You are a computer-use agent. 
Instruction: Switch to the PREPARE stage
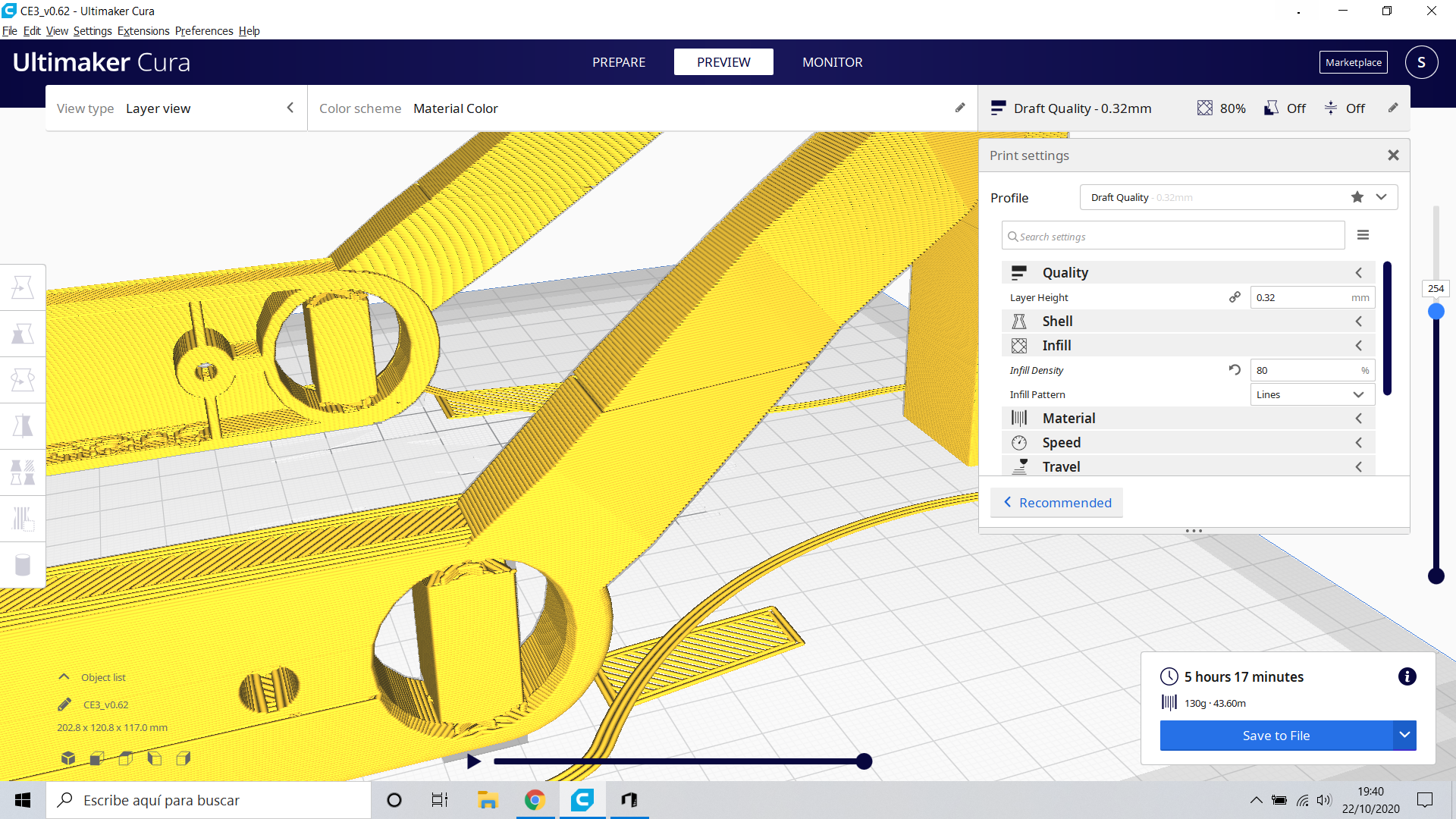619,62
